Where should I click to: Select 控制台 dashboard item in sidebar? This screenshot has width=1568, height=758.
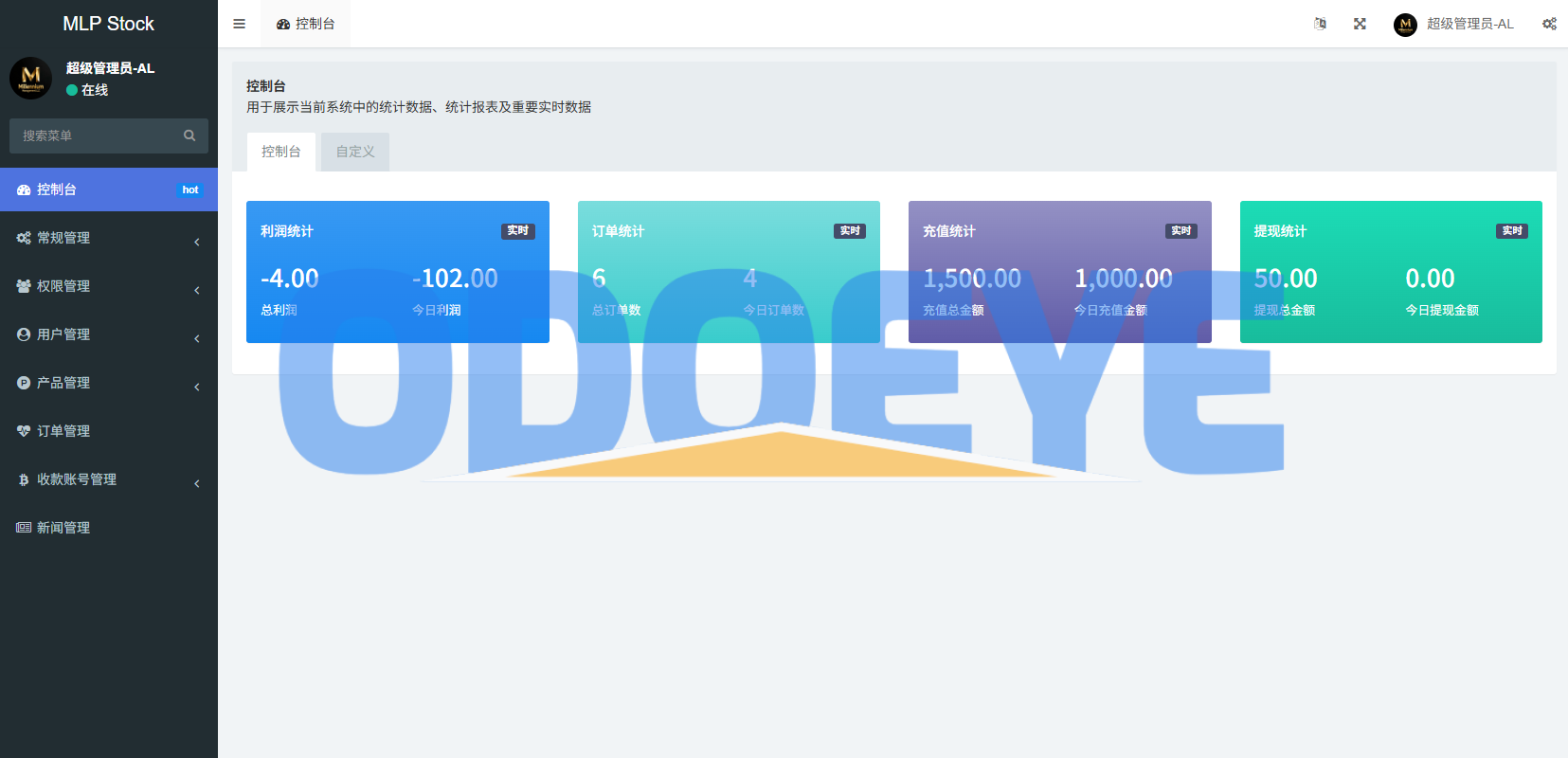[57, 189]
